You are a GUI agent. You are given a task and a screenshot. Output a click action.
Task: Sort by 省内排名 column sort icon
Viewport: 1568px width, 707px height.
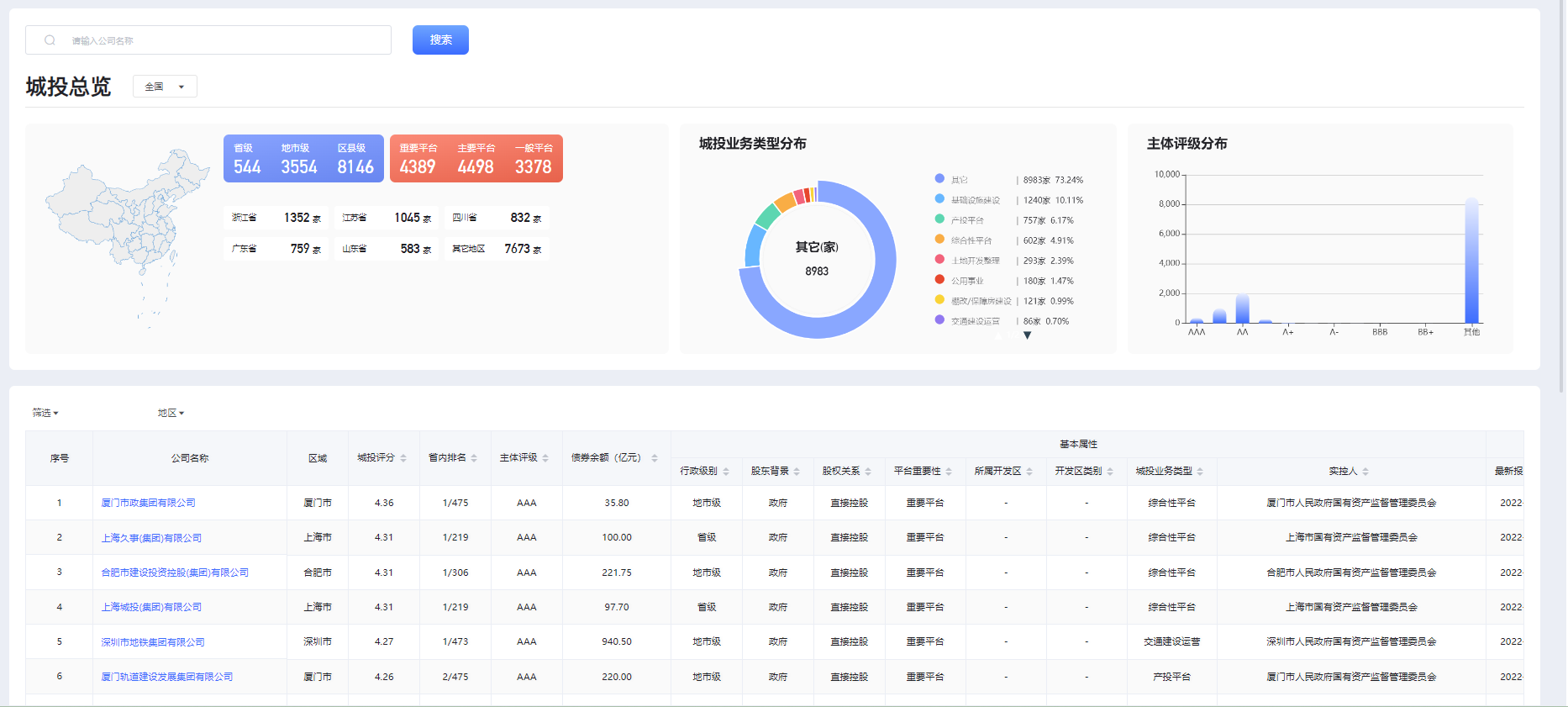pyautogui.click(x=474, y=458)
